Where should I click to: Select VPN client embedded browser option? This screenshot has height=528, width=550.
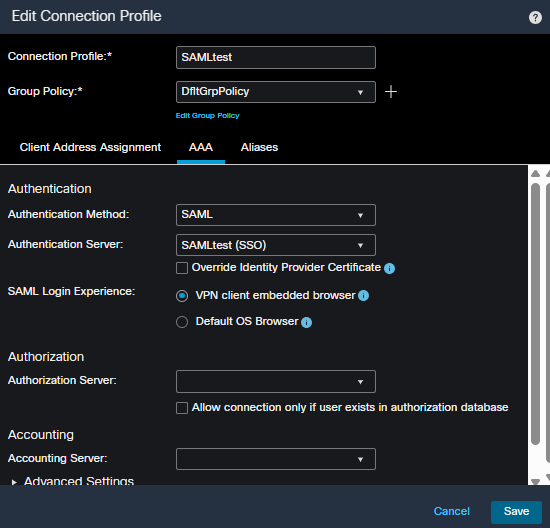click(182, 296)
